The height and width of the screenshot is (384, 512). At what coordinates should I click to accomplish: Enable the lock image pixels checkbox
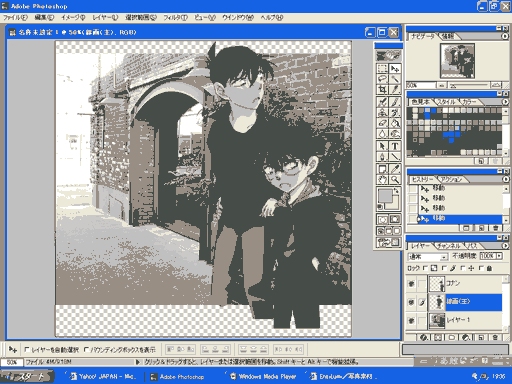[x=444, y=268]
